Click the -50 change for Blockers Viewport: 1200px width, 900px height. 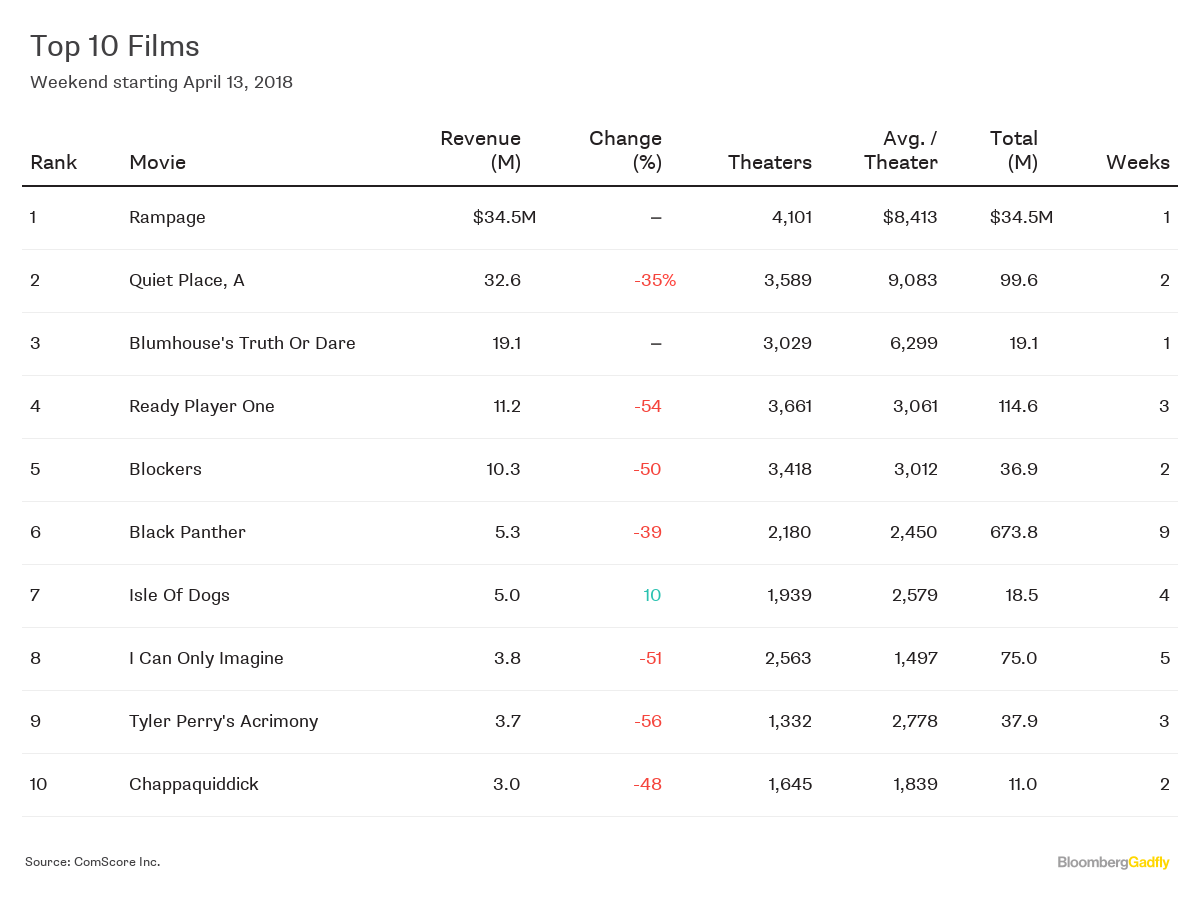pyautogui.click(x=648, y=469)
